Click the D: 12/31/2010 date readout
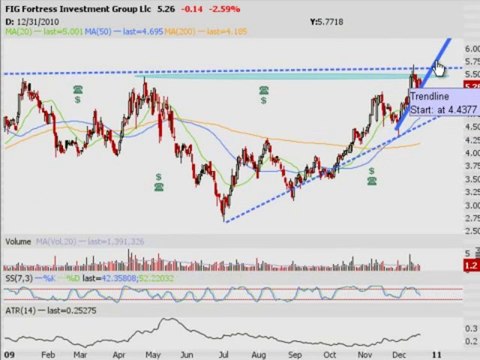480x360 pixels. 32,22
